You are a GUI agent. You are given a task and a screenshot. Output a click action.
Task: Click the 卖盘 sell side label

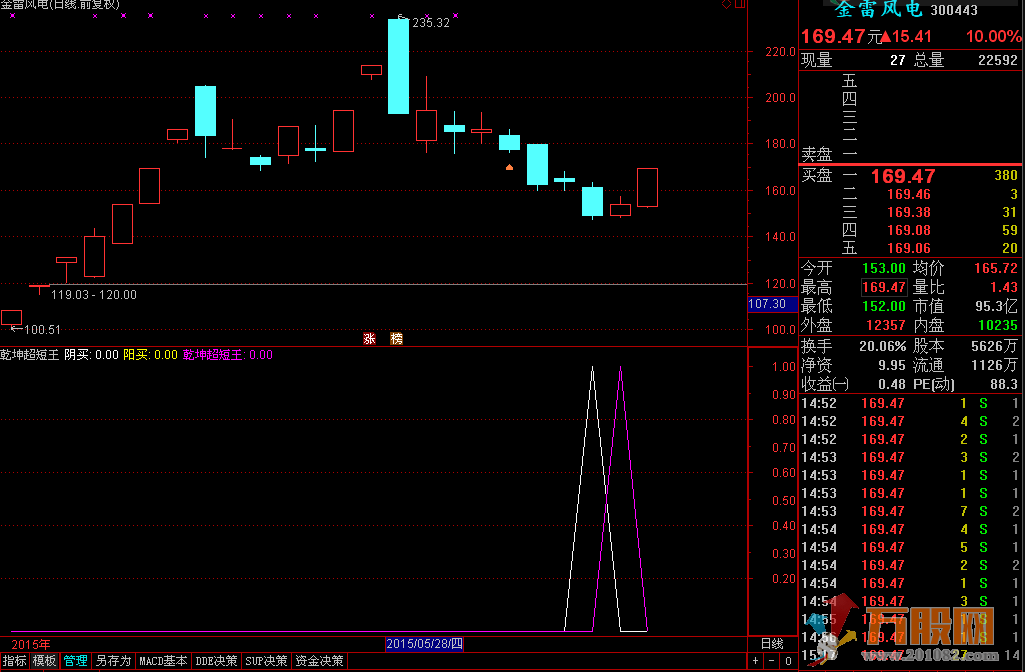click(816, 154)
